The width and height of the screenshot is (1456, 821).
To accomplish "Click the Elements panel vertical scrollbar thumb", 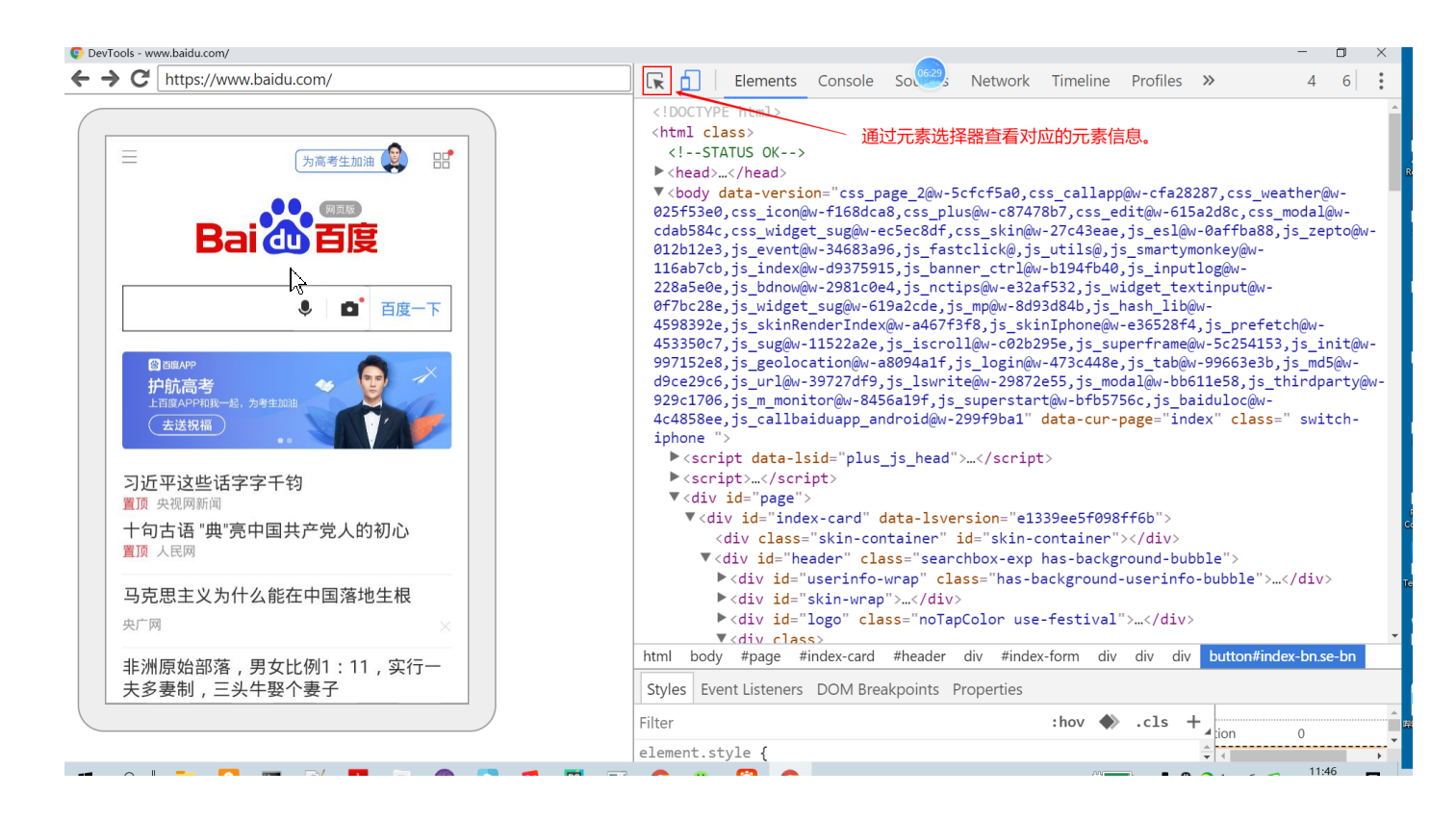I will click(x=1394, y=151).
